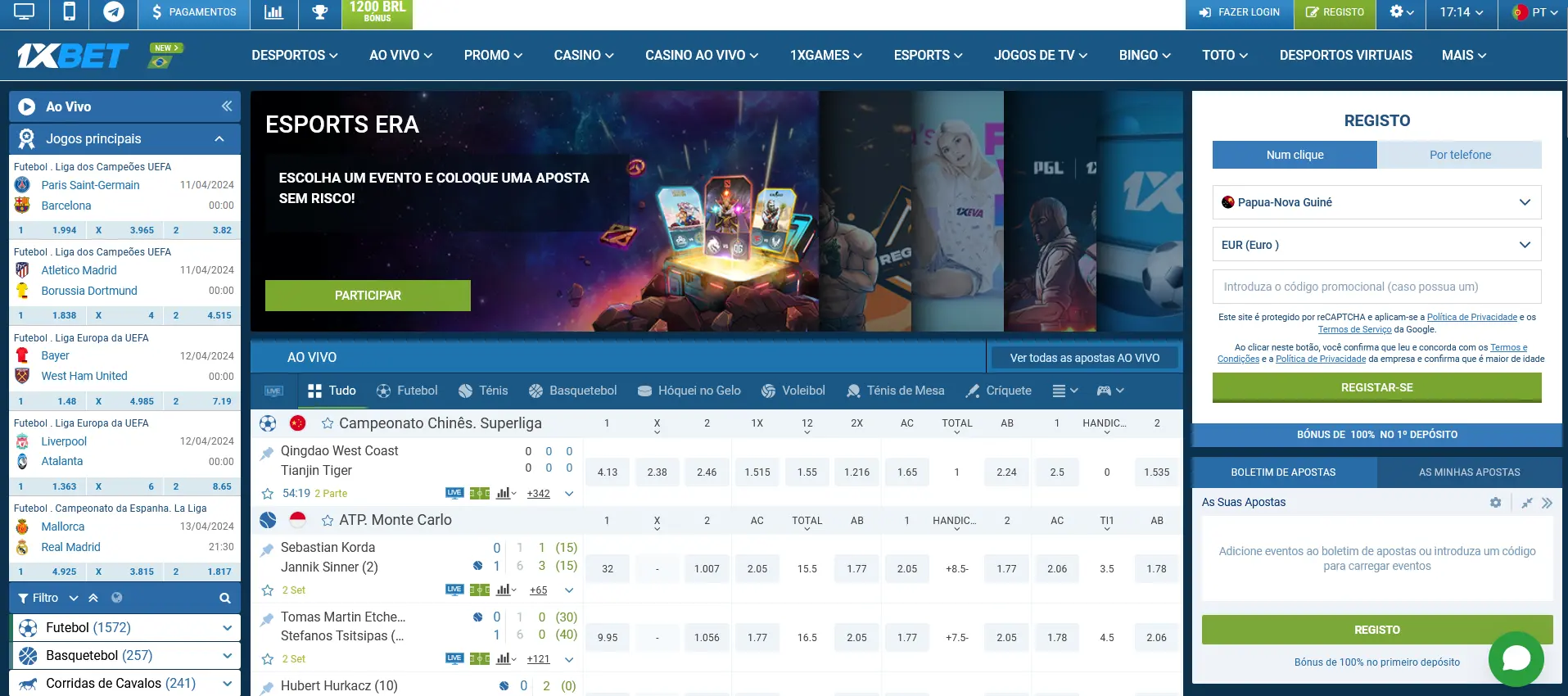Open the Google Termos de Serviço link
This screenshot has width=1568, height=696.
tap(1354, 330)
